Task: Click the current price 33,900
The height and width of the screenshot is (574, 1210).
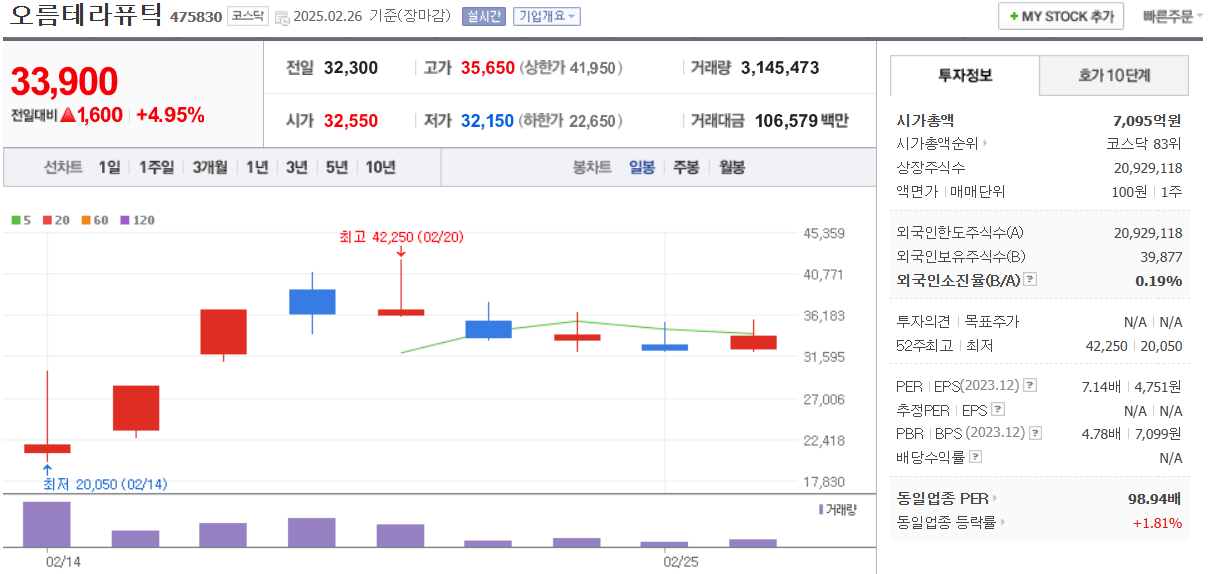Action: 64,82
